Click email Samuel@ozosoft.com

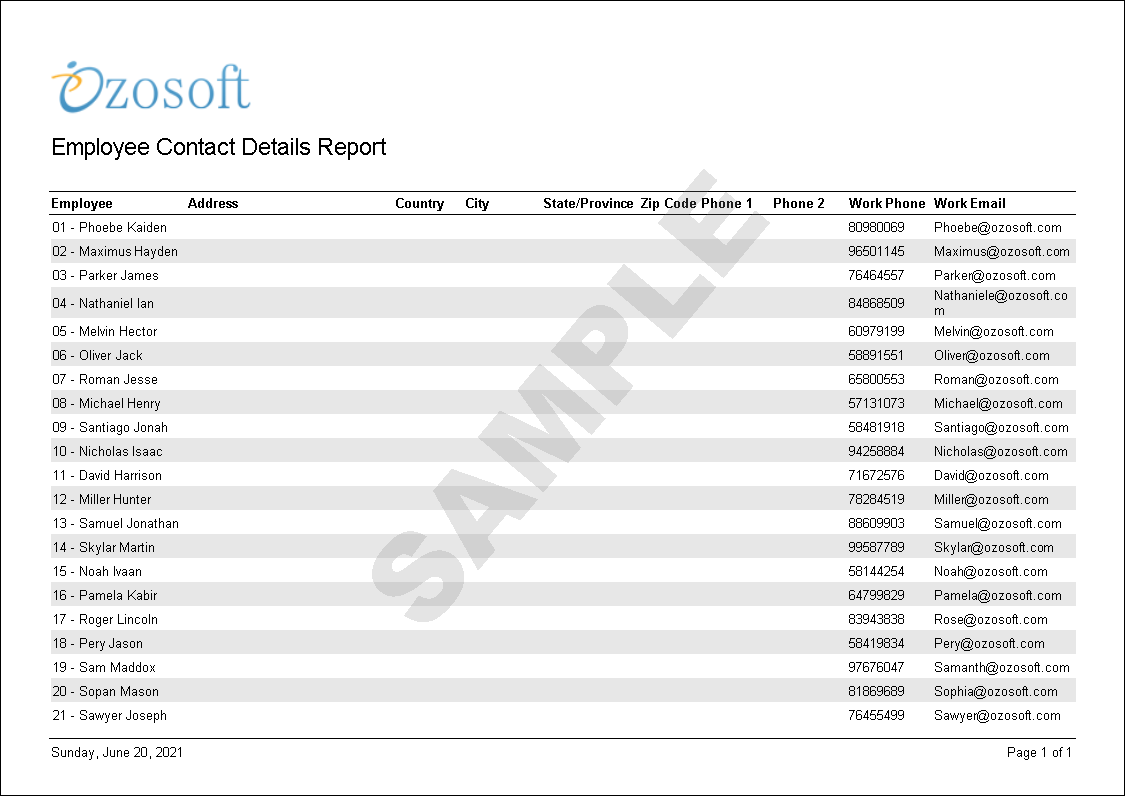998,524
